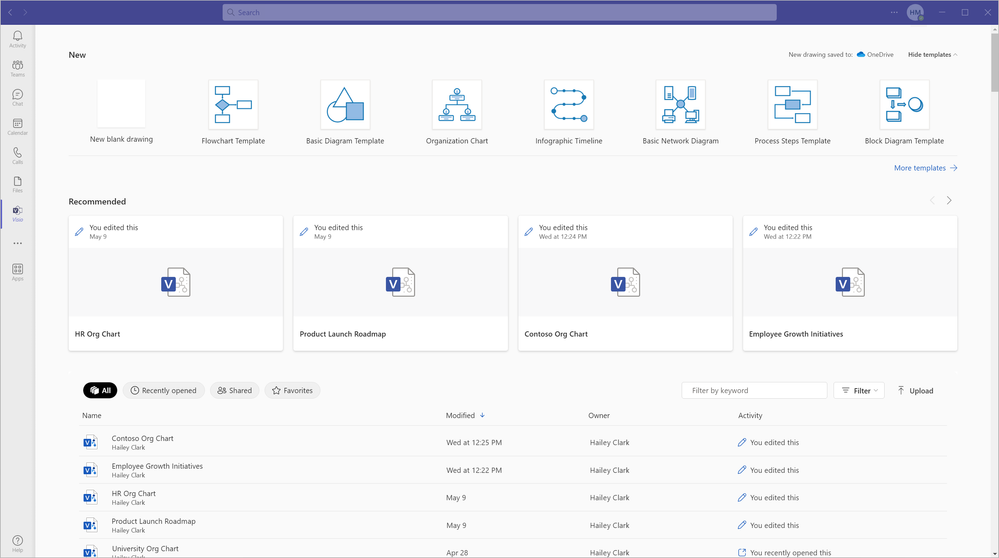Image resolution: width=999 pixels, height=558 pixels.
Task: Open Settings and more ellipsis in title bar
Action: tap(894, 12)
